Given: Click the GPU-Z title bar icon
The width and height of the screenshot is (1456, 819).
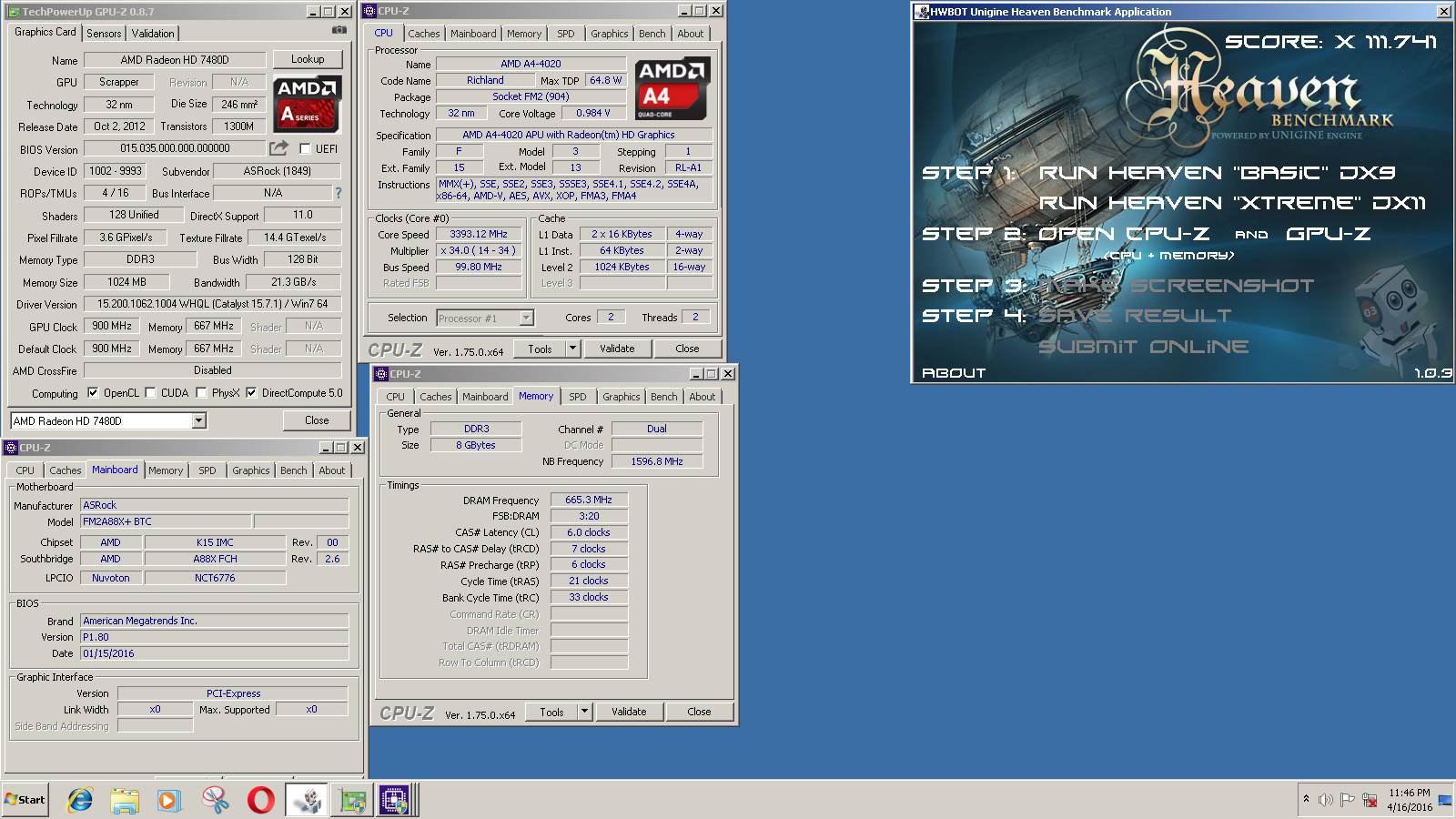Looking at the screenshot, I should point(13,12).
